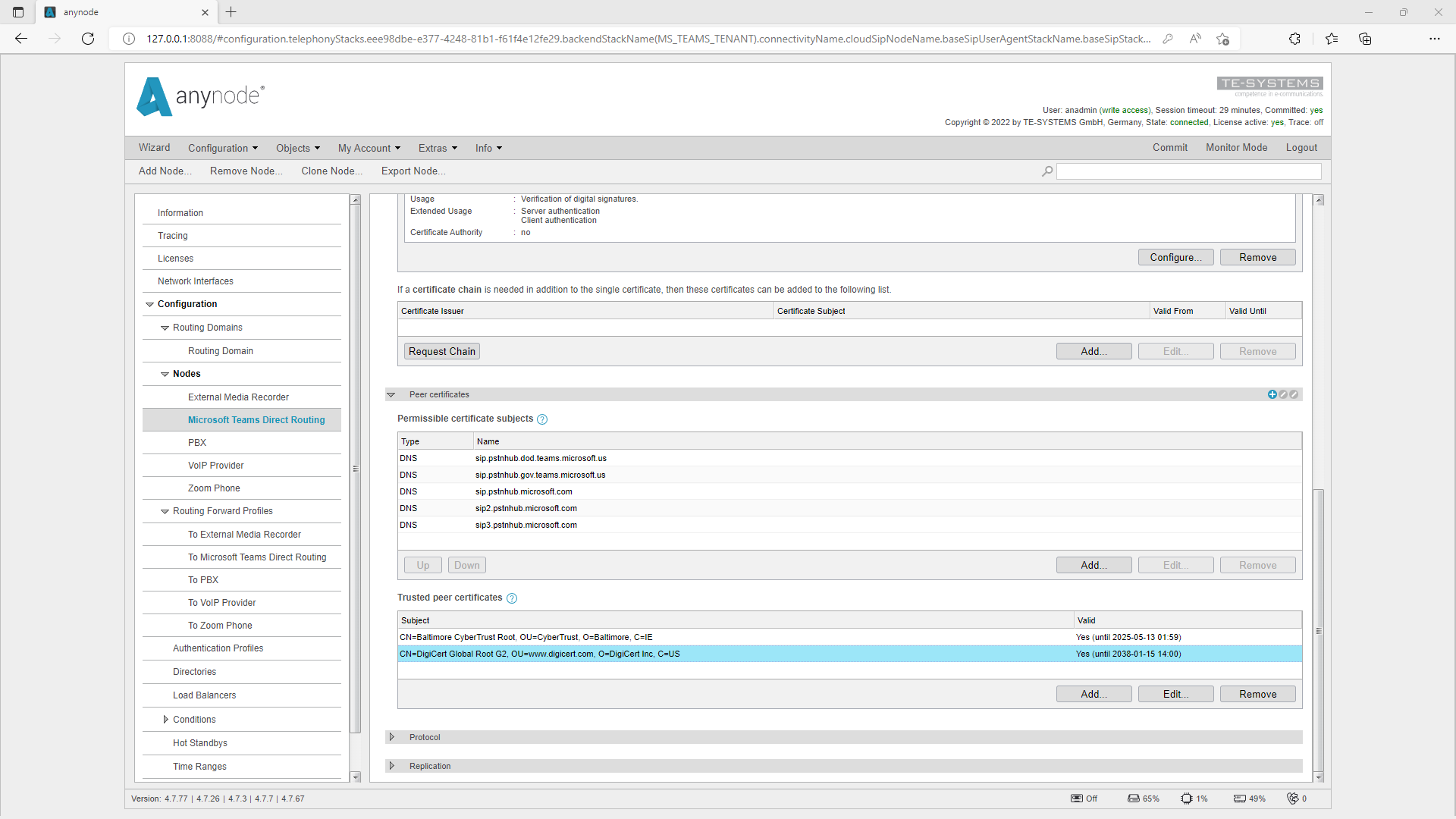Open the Info menu
1456x819 pixels.
click(488, 148)
